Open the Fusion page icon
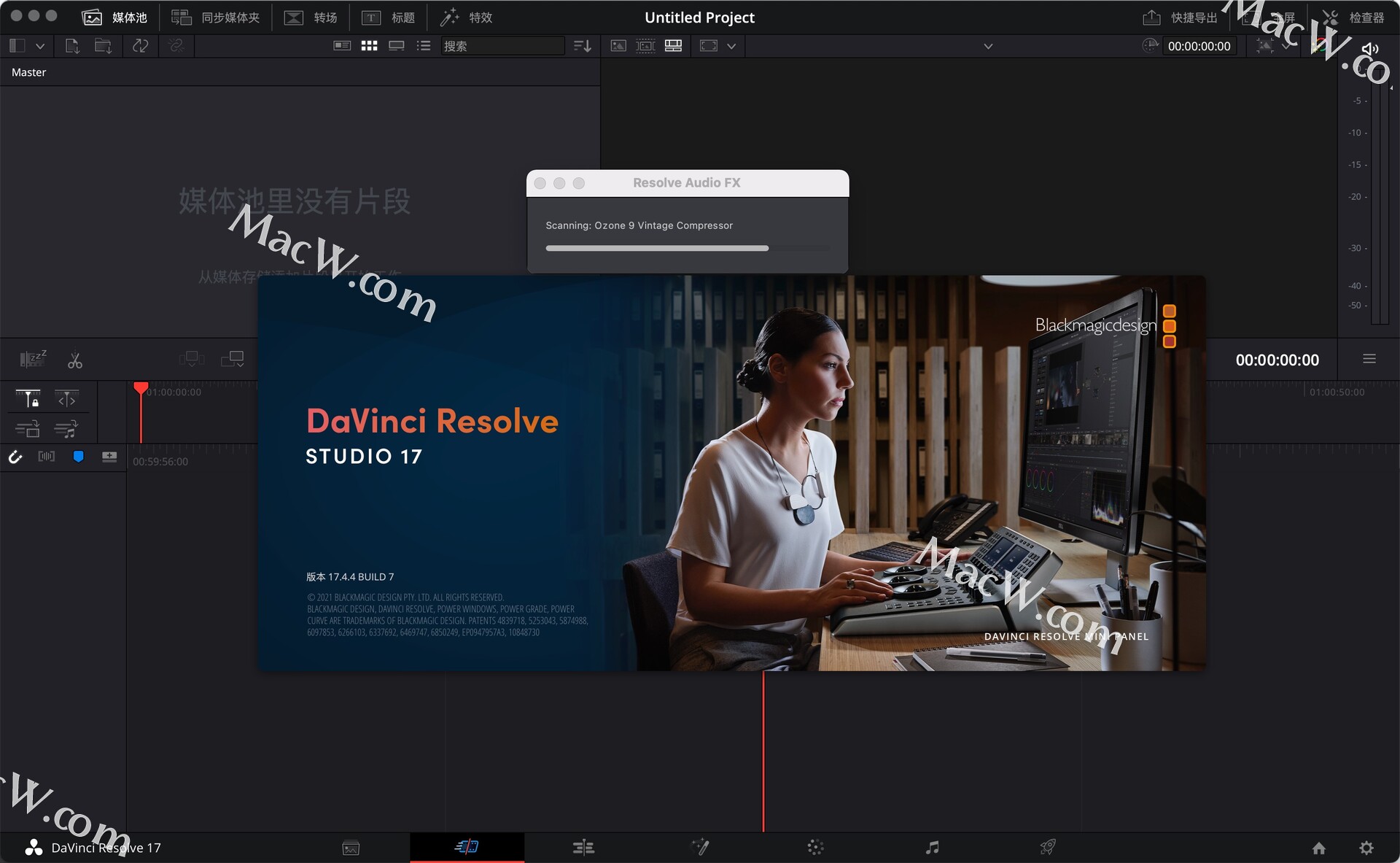This screenshot has width=1400, height=863. pyautogui.click(x=700, y=847)
